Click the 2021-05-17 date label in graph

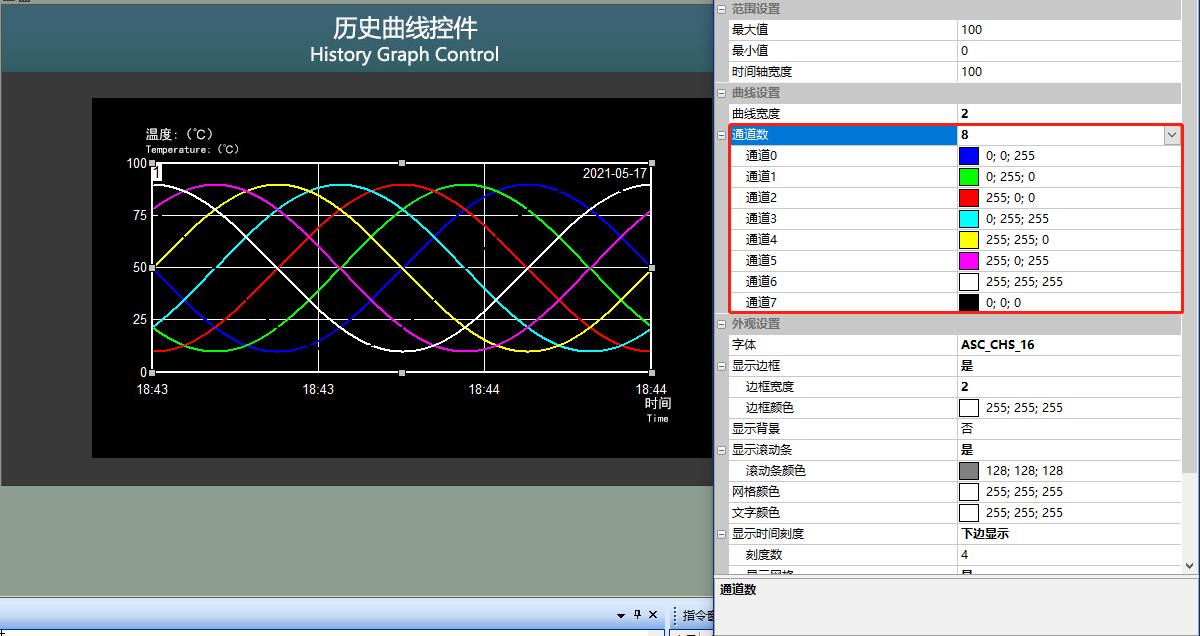(x=615, y=173)
